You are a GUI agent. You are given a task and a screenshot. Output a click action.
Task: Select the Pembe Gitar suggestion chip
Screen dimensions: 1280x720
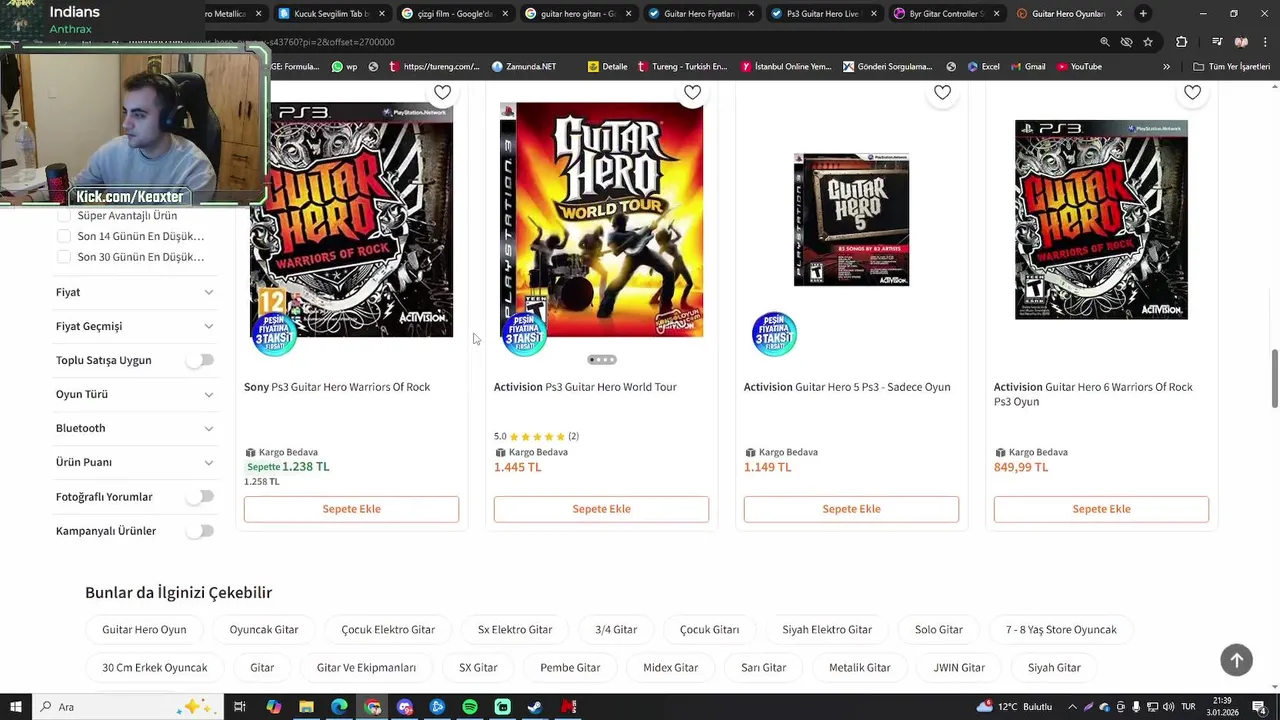(x=570, y=668)
